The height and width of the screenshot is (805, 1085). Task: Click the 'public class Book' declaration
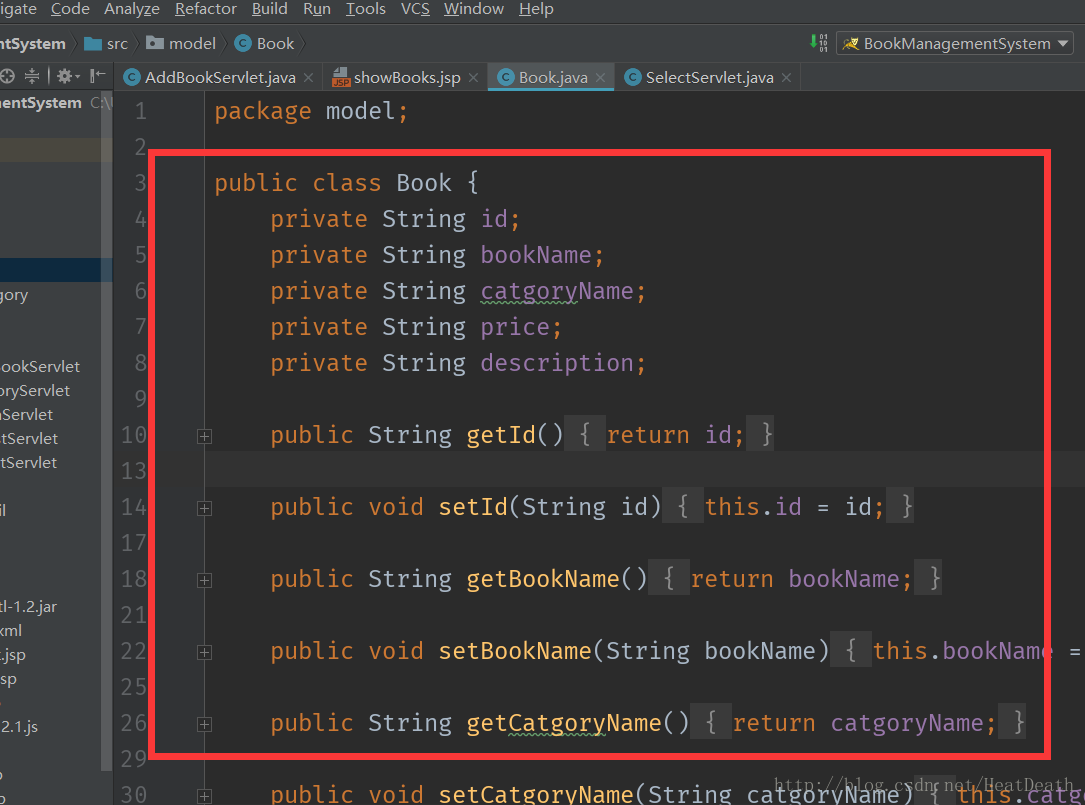click(x=346, y=183)
